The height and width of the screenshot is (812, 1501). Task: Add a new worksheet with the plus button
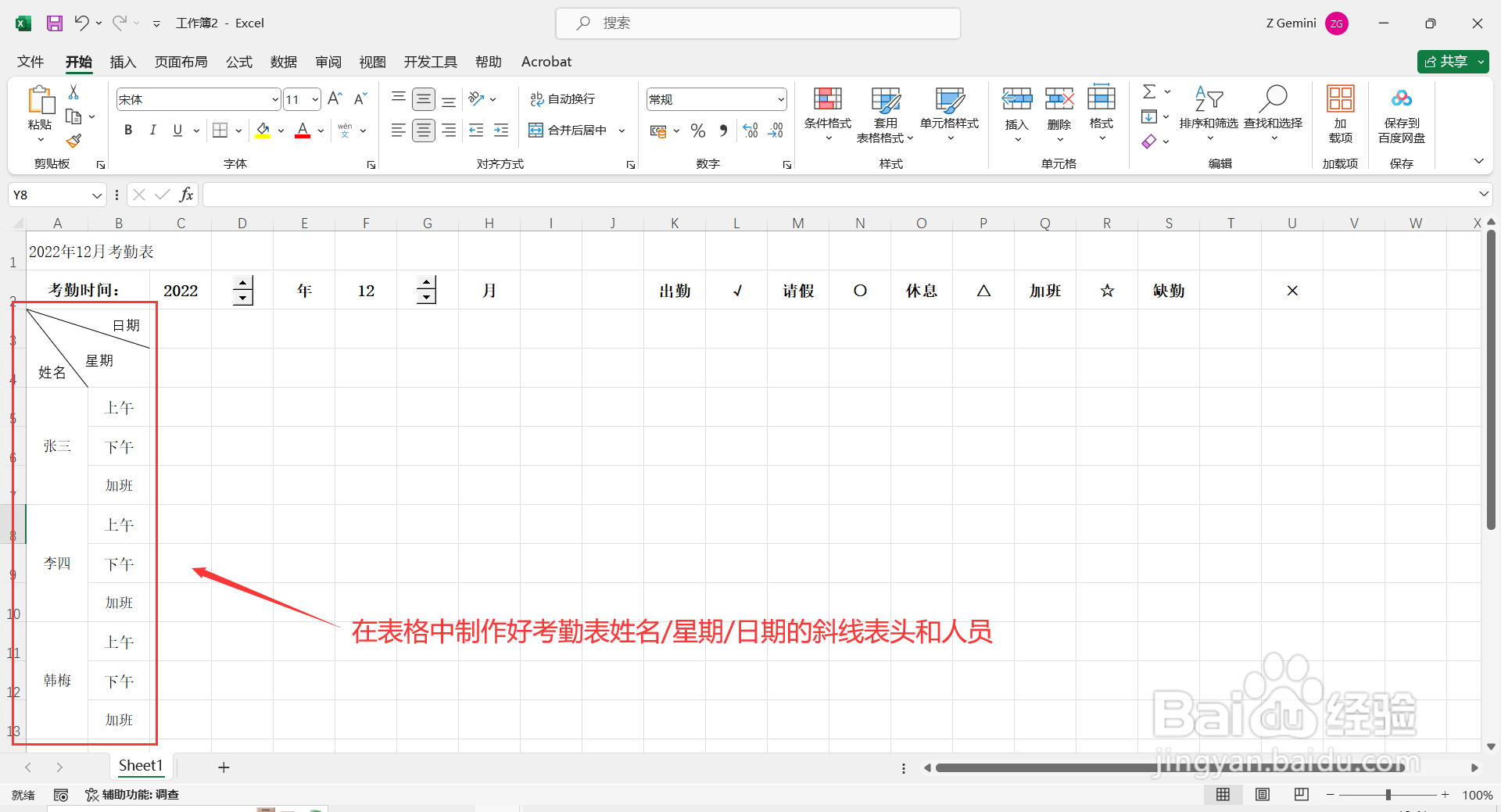224,767
